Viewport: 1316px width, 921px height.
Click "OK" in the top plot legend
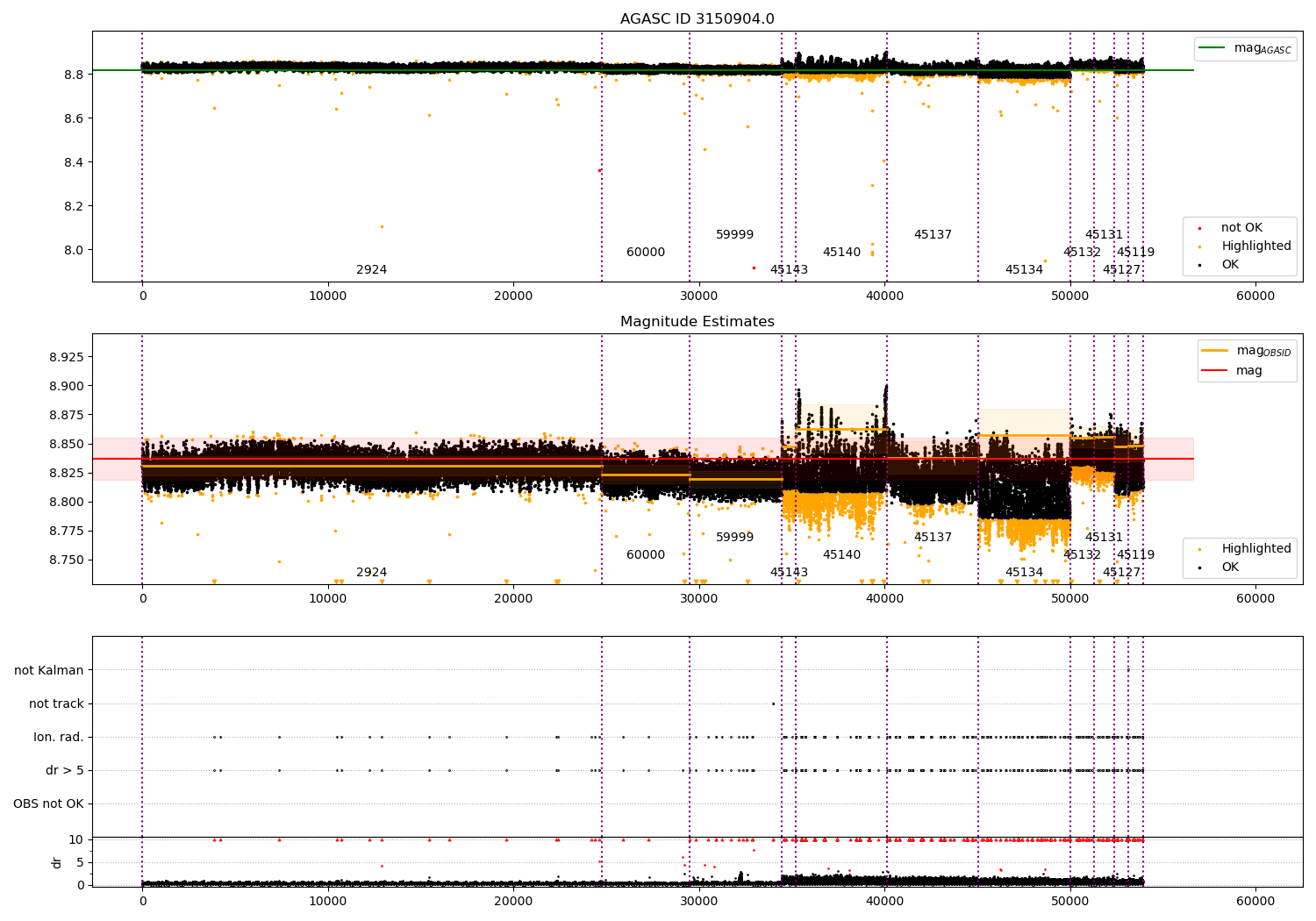tap(1230, 265)
